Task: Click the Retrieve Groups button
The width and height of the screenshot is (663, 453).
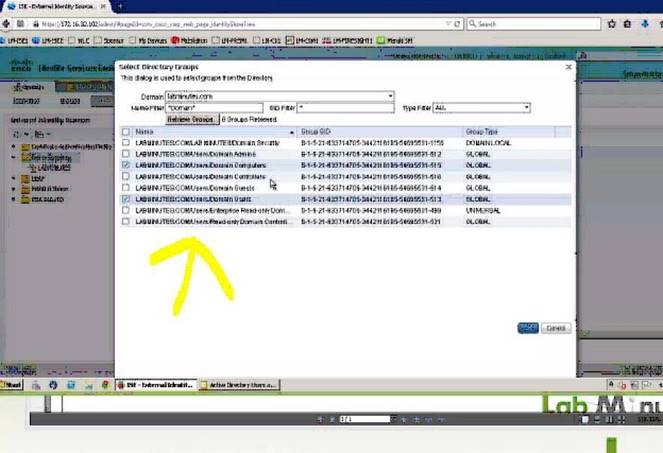Action: click(192, 119)
